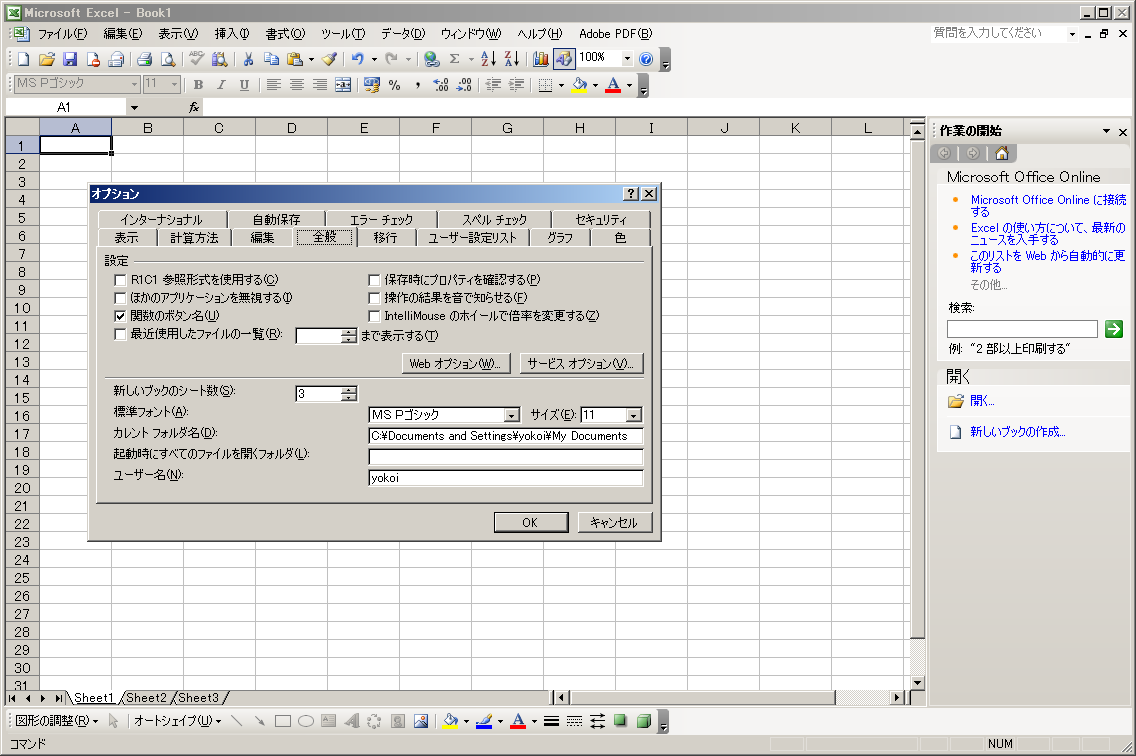Open the セキュリティ tab
Image resolution: width=1136 pixels, height=756 pixels.
[601, 219]
